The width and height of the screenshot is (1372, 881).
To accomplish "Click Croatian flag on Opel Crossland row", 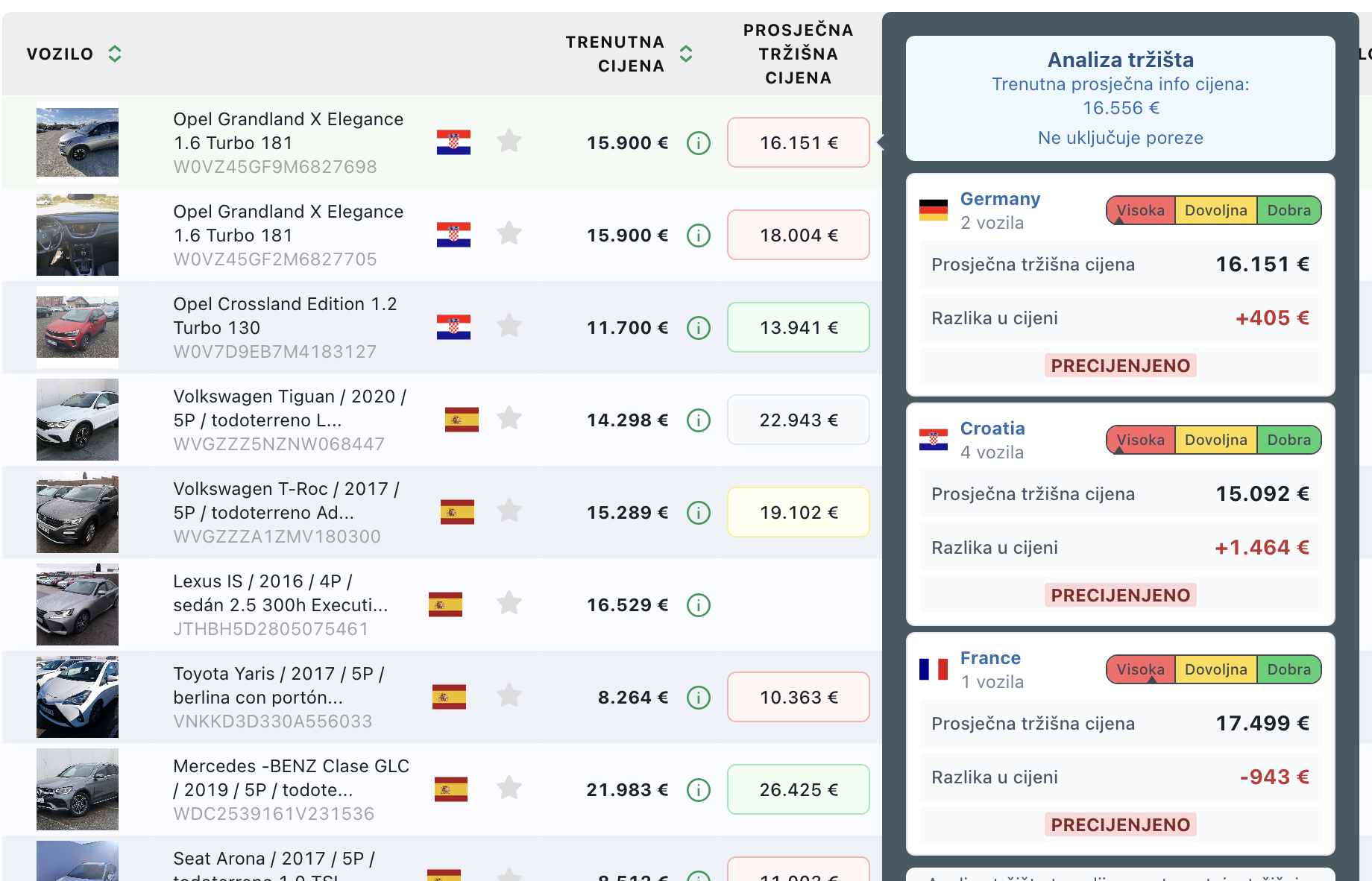I will [x=453, y=327].
